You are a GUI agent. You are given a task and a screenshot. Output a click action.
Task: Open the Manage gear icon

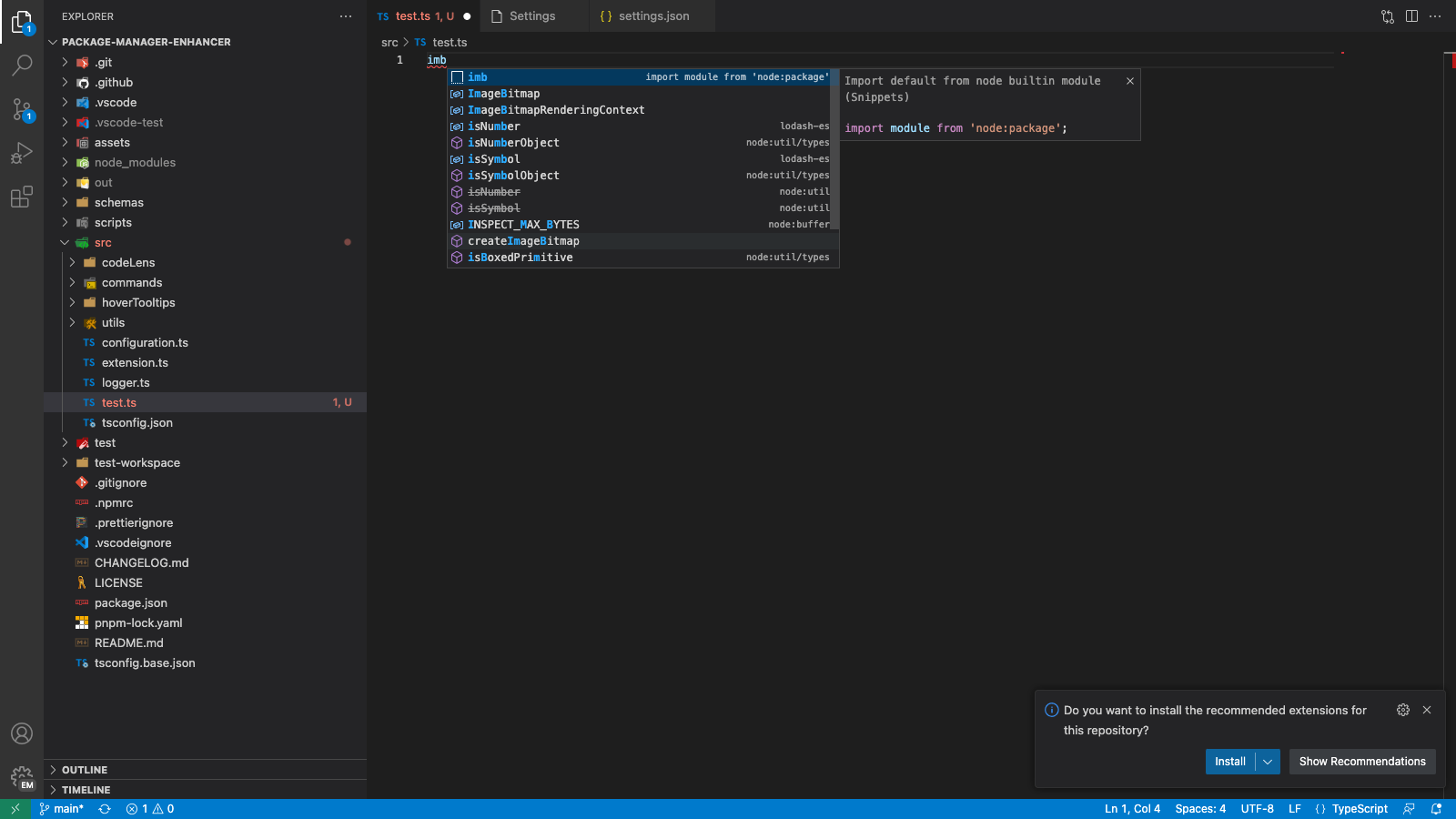pyautogui.click(x=22, y=777)
